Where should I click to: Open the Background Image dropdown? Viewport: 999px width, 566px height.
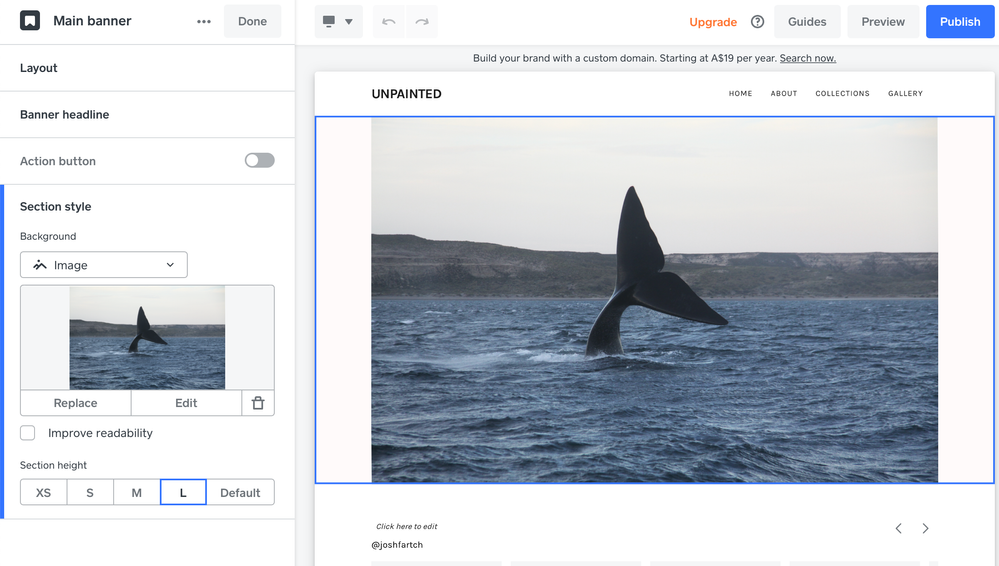104,265
